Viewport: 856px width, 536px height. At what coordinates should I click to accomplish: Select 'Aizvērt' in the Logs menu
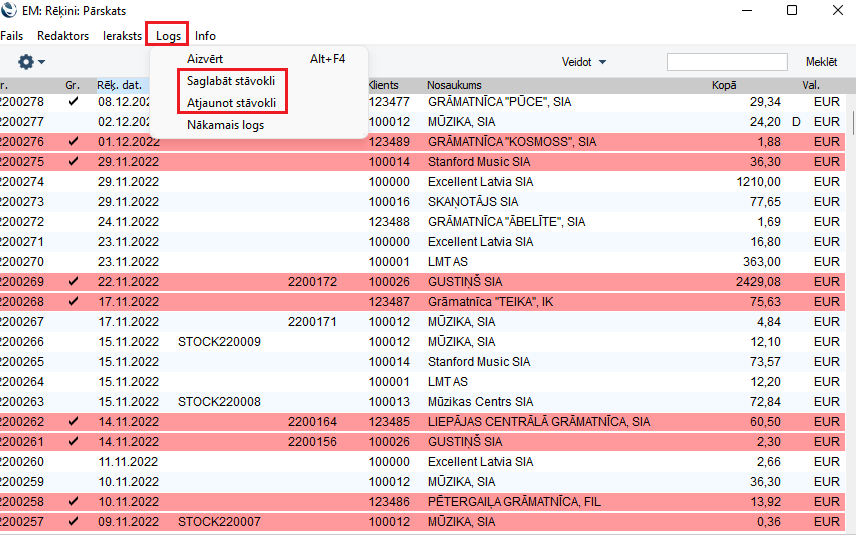(x=205, y=59)
